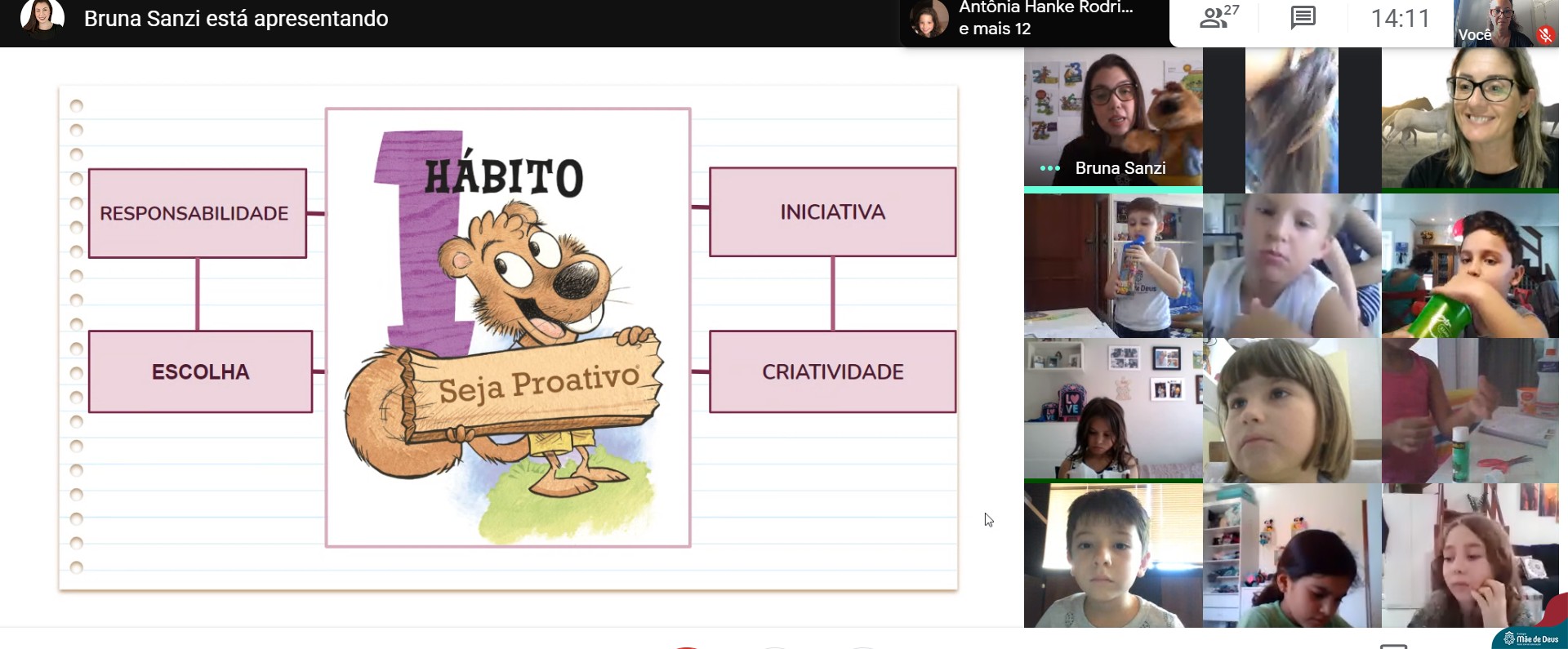Click the three-dot speaking indicator beside Bruna Sanzi
Viewport: 1568px width, 649px height.
pos(1049,169)
